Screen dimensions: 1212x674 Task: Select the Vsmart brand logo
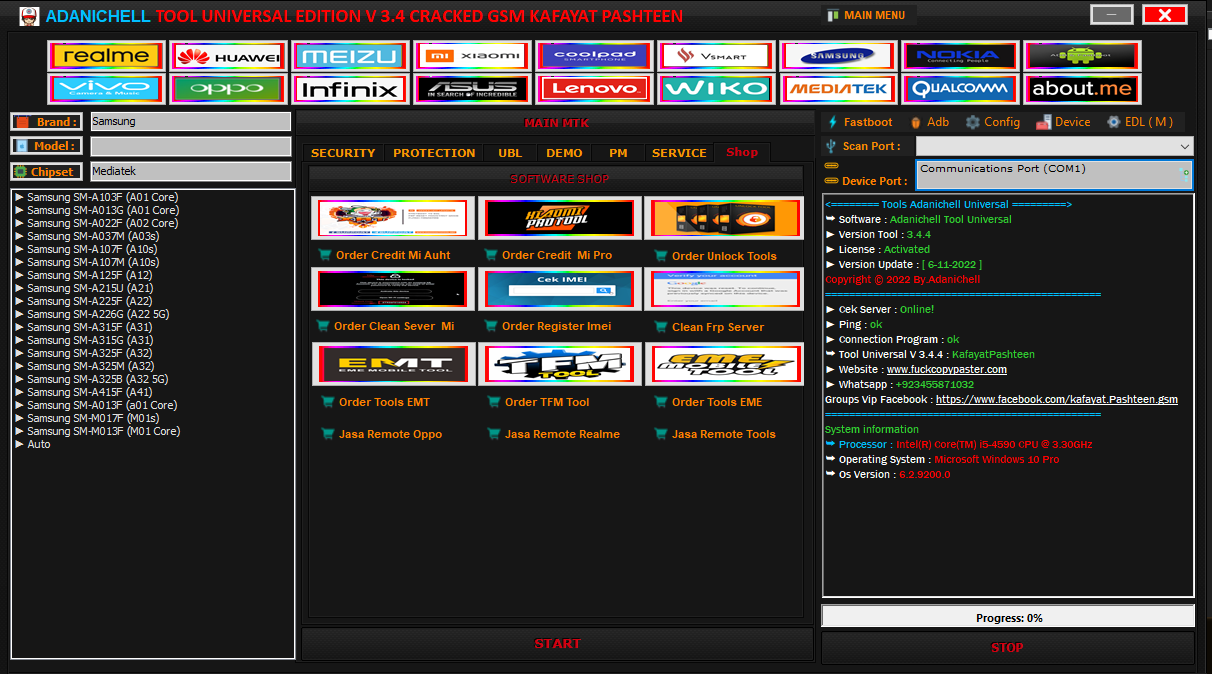pyautogui.click(x=716, y=56)
